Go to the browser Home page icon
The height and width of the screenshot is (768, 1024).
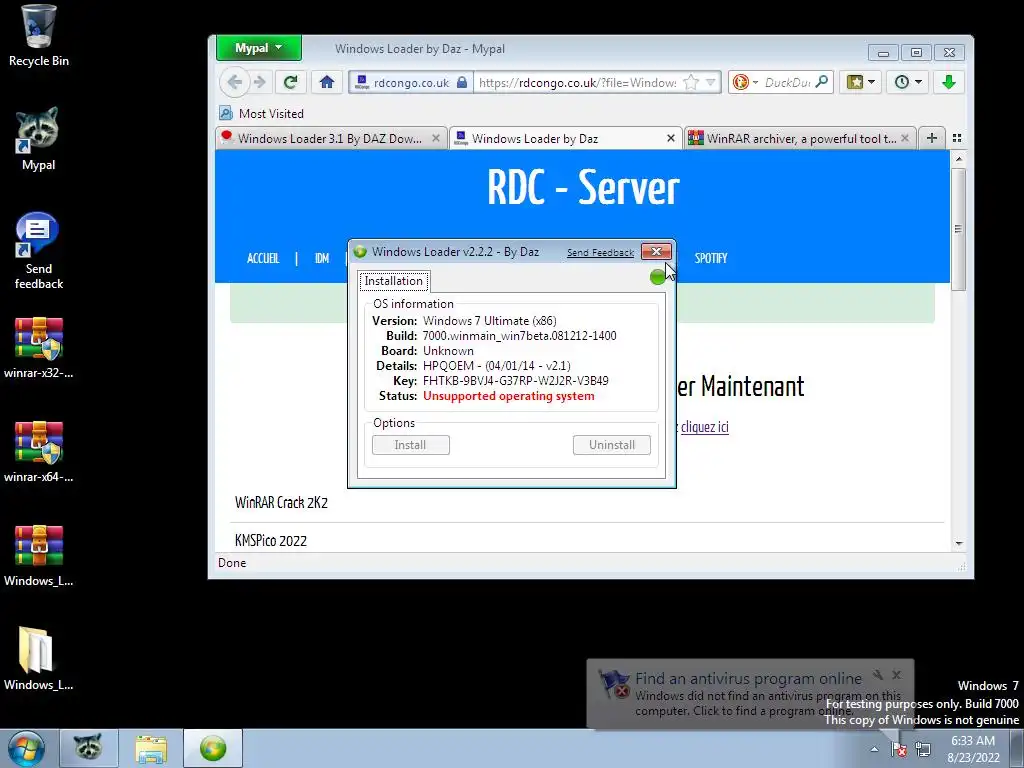(327, 82)
